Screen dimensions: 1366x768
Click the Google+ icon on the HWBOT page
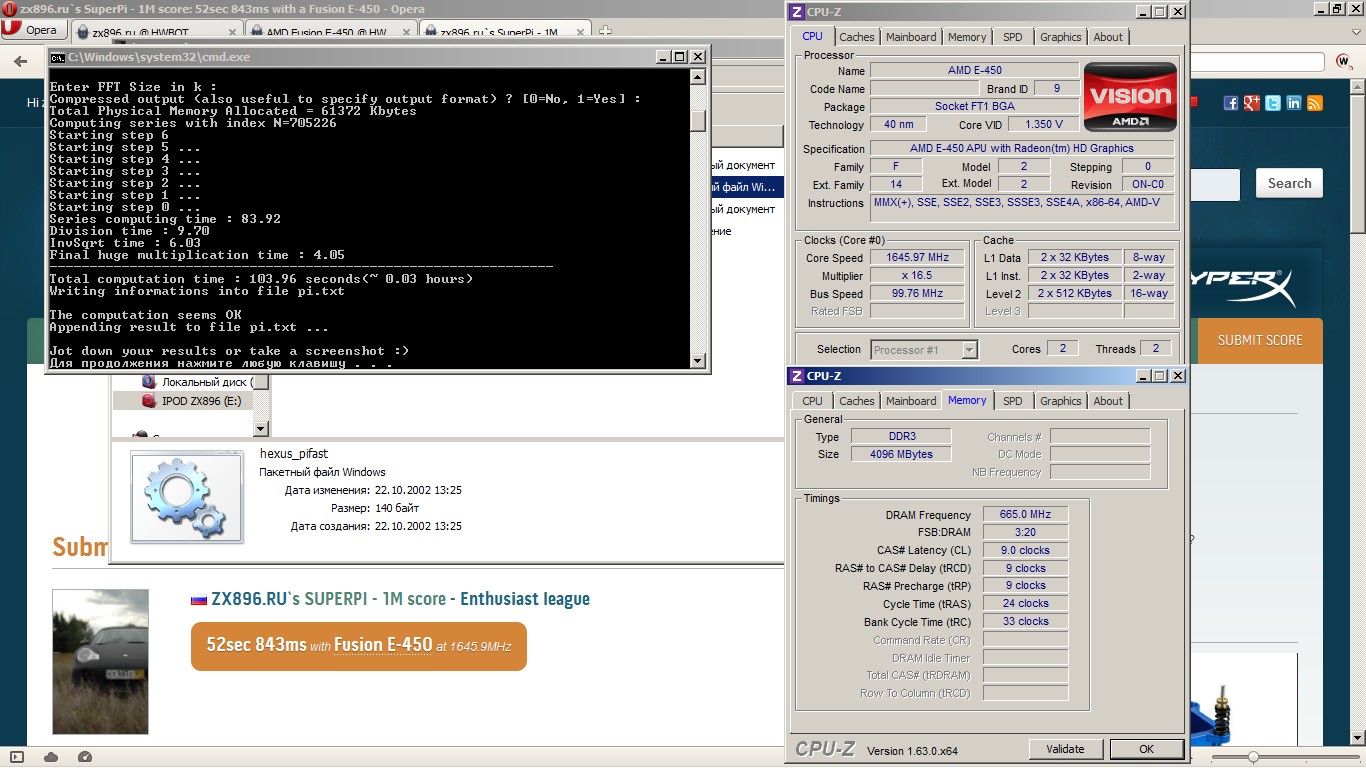[1251, 103]
